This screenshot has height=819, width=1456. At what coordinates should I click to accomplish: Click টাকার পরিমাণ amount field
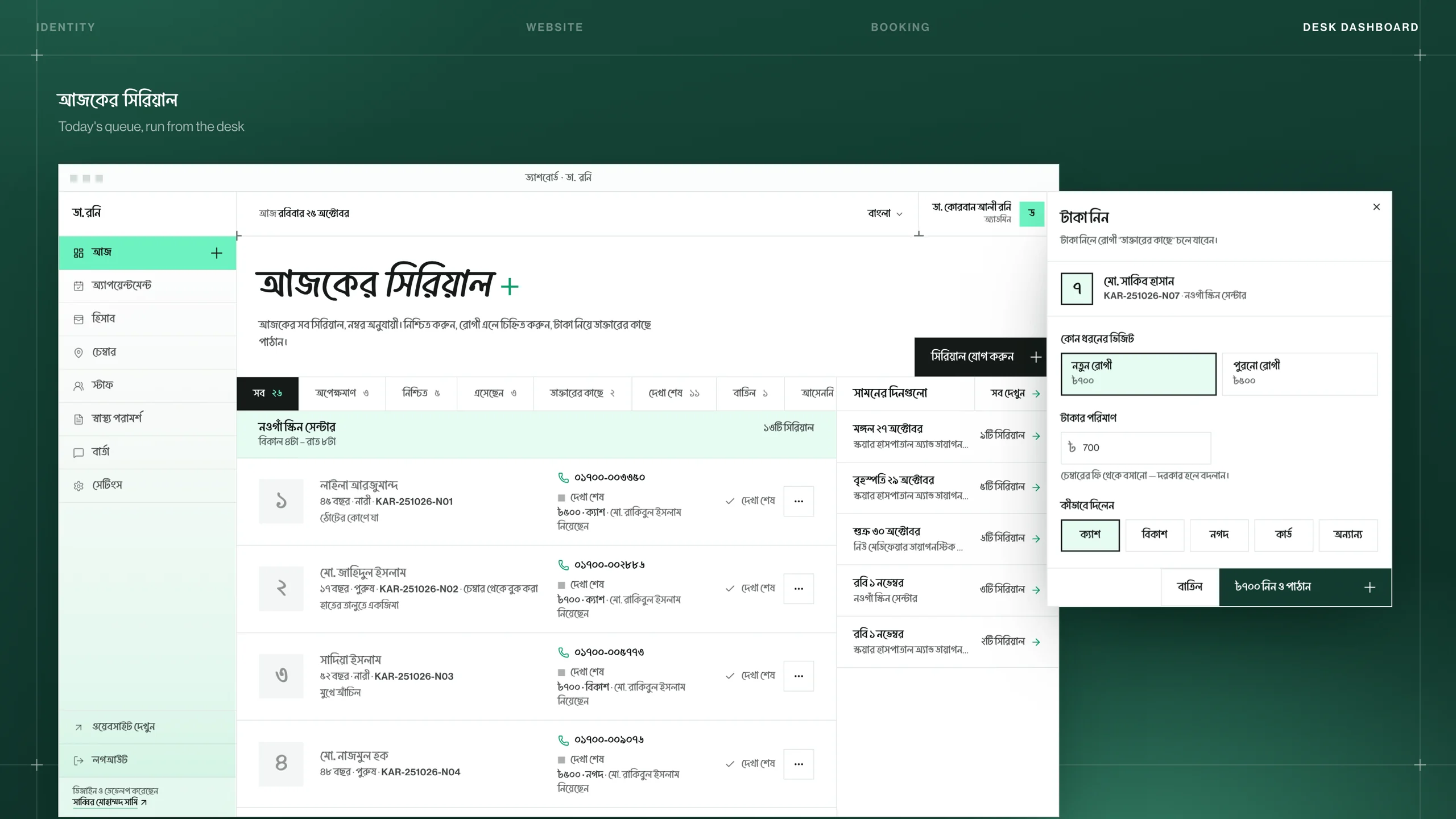(x=1136, y=448)
